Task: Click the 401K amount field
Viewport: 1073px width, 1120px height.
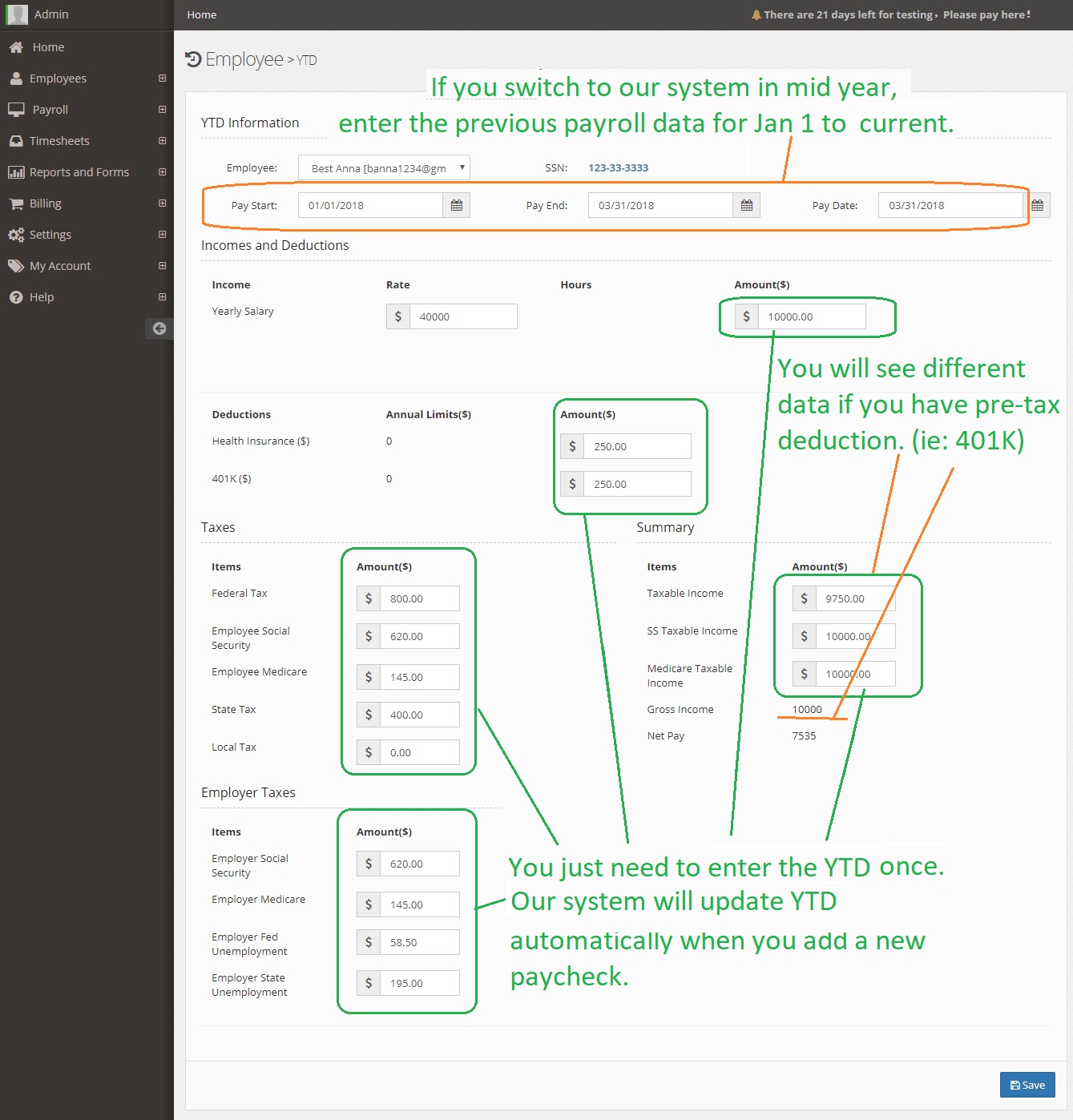Action: 637,484
